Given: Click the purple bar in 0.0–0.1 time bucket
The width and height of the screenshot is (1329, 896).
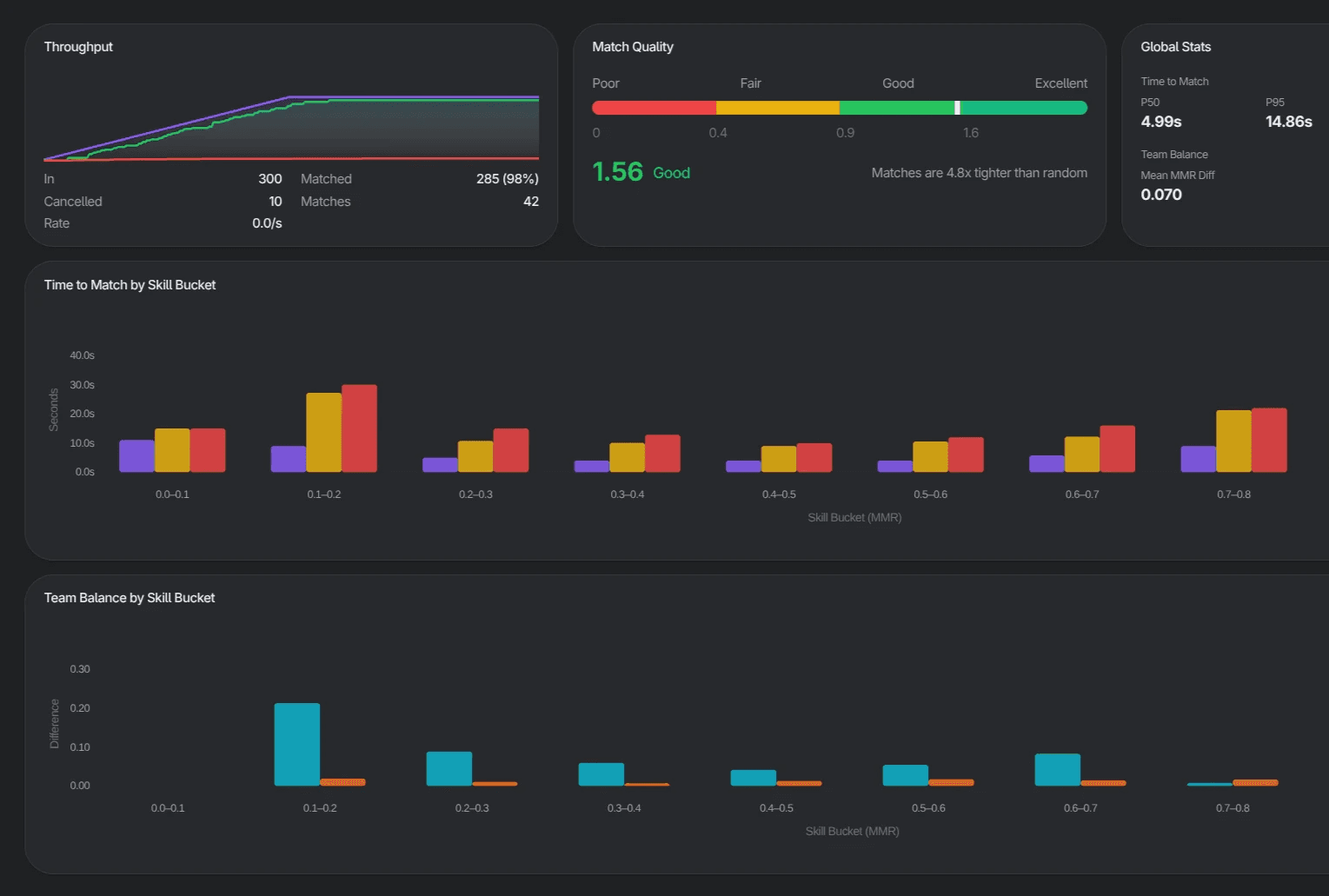Looking at the screenshot, I should click(x=136, y=456).
